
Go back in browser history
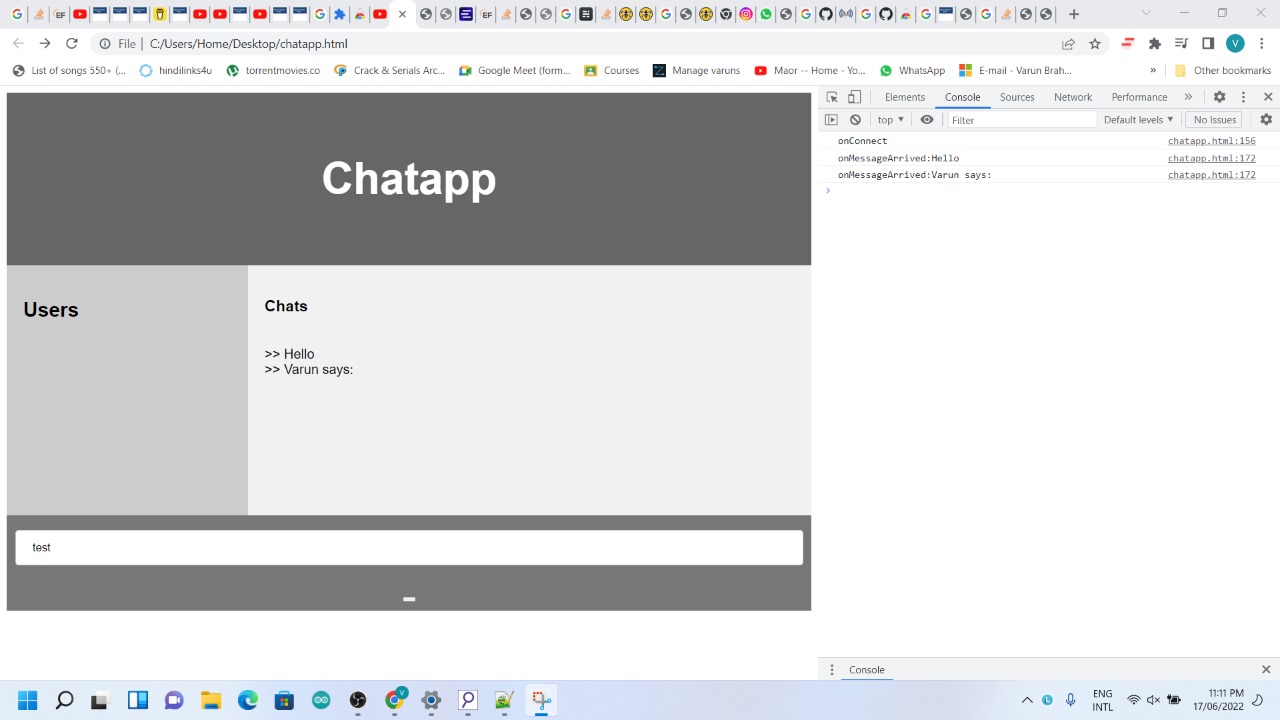pyautogui.click(x=18, y=43)
